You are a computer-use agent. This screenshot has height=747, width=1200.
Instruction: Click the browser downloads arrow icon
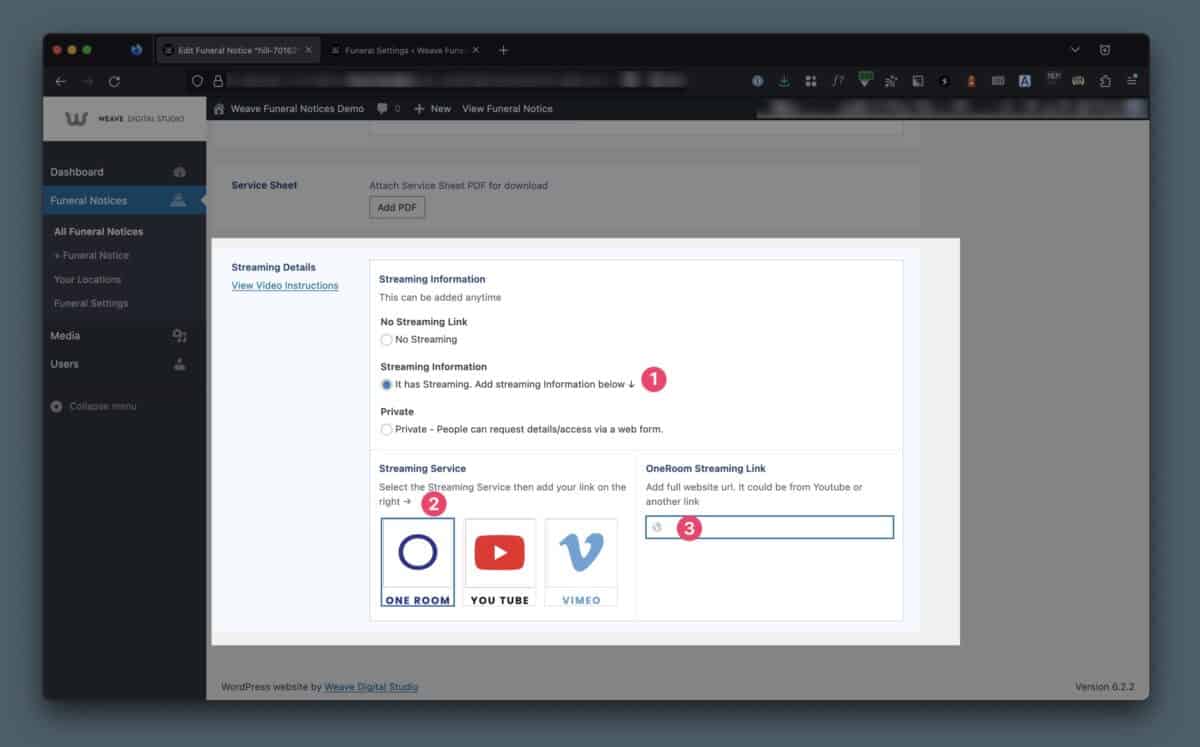784,81
